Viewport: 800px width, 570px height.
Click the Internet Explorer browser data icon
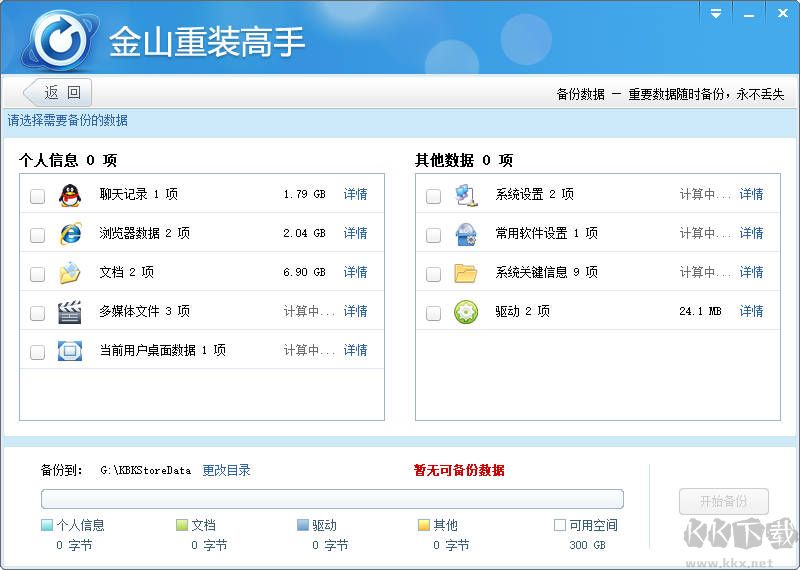coord(70,234)
